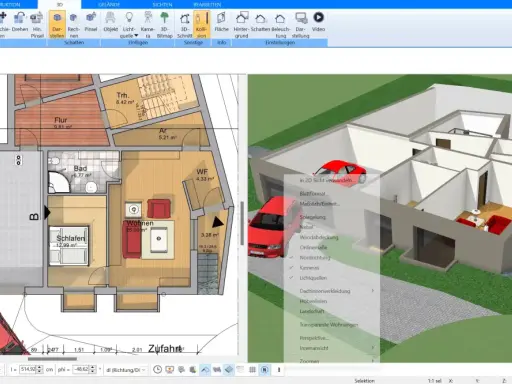This screenshot has height=384, width=512.
Task: Increase the l length value stepper
Action: [x=40, y=367]
